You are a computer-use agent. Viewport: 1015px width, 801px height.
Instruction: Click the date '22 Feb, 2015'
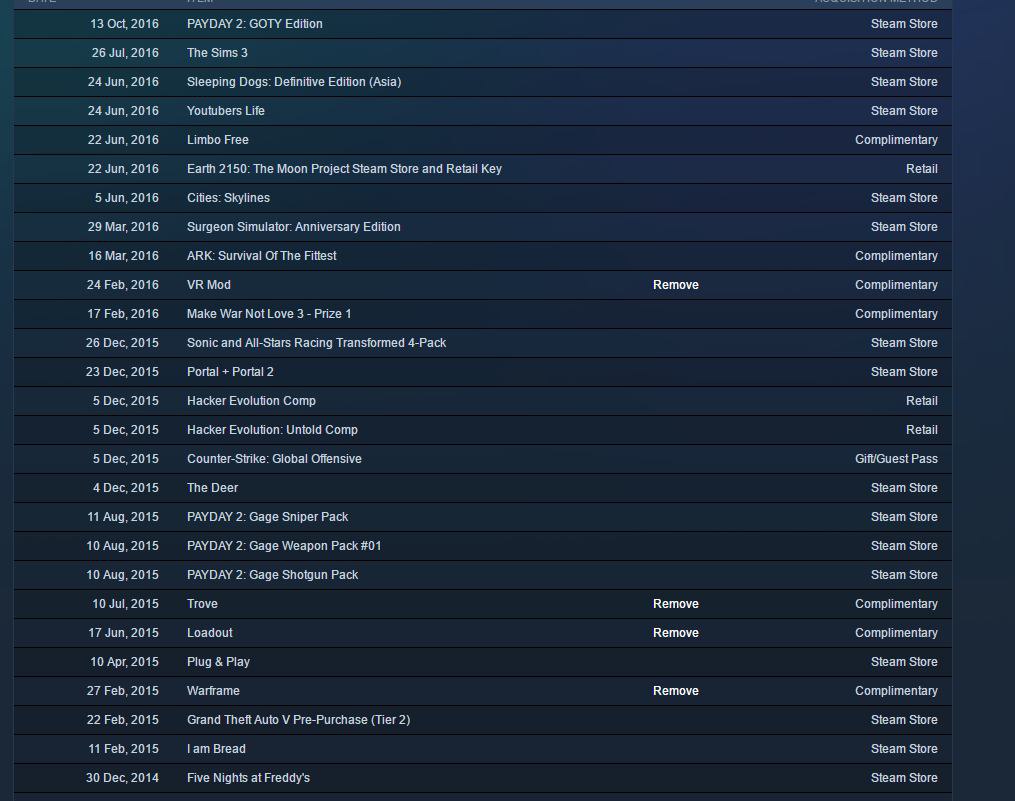tap(122, 720)
